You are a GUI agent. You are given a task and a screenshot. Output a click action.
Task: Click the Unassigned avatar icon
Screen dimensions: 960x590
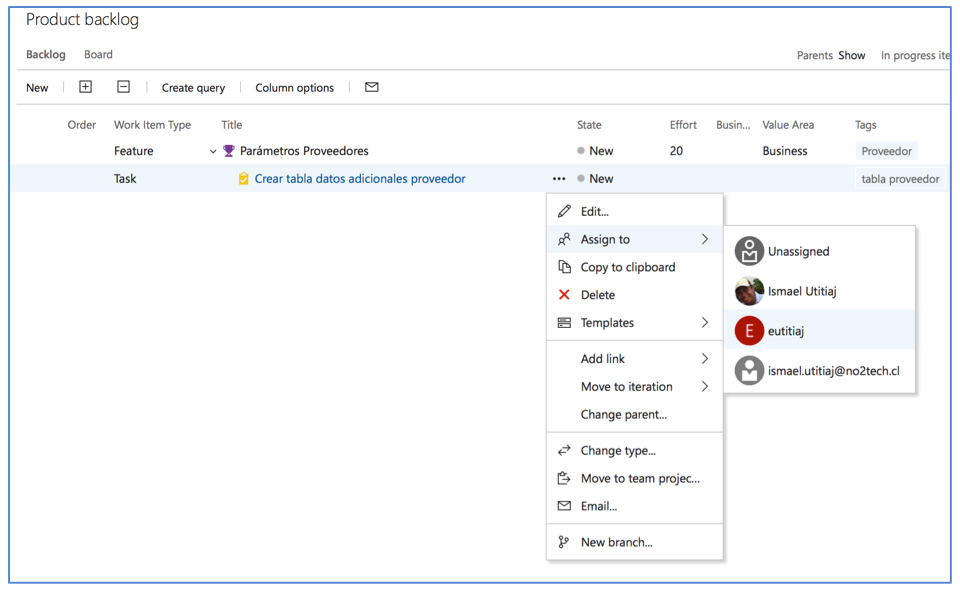click(x=749, y=251)
